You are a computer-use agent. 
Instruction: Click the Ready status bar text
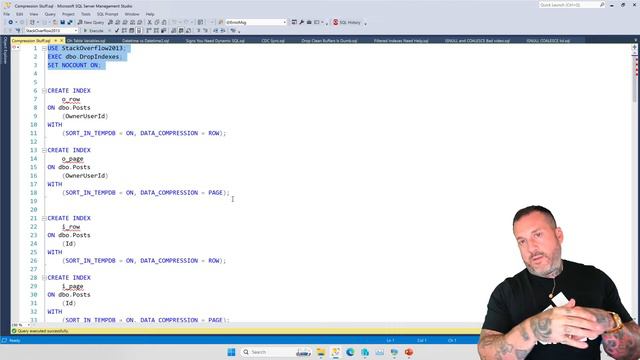coord(15,340)
